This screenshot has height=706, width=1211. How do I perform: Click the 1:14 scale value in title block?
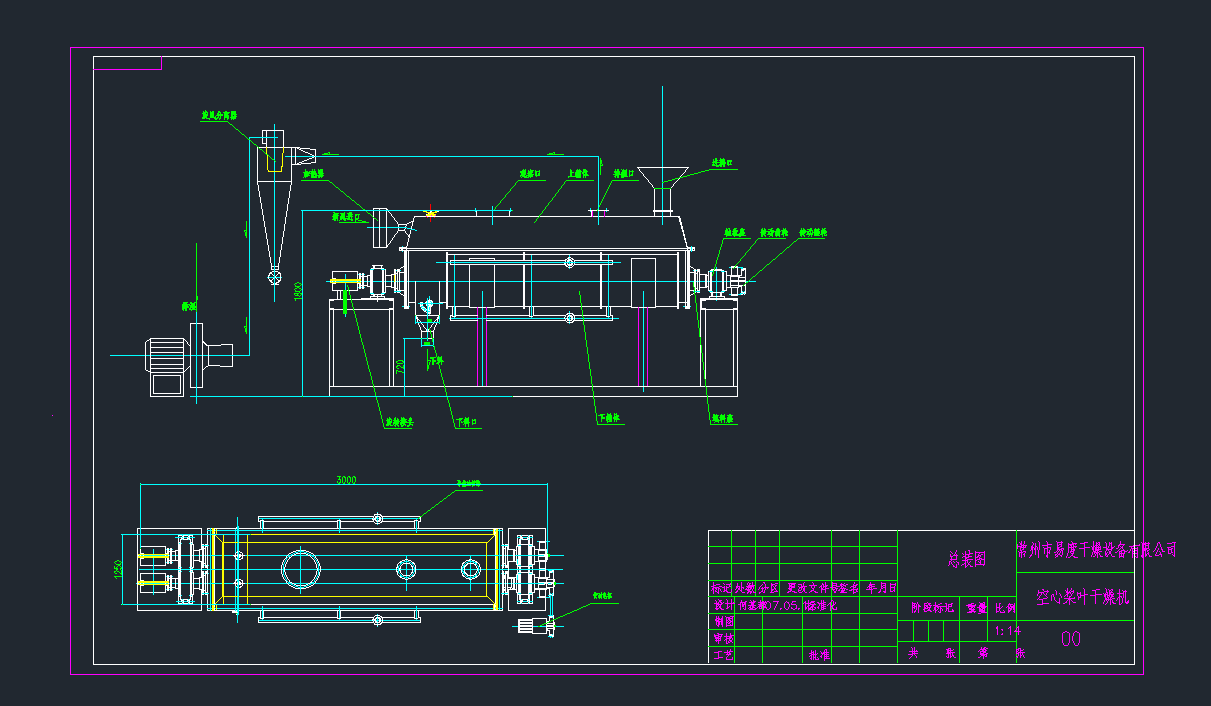pyautogui.click(x=1007, y=630)
